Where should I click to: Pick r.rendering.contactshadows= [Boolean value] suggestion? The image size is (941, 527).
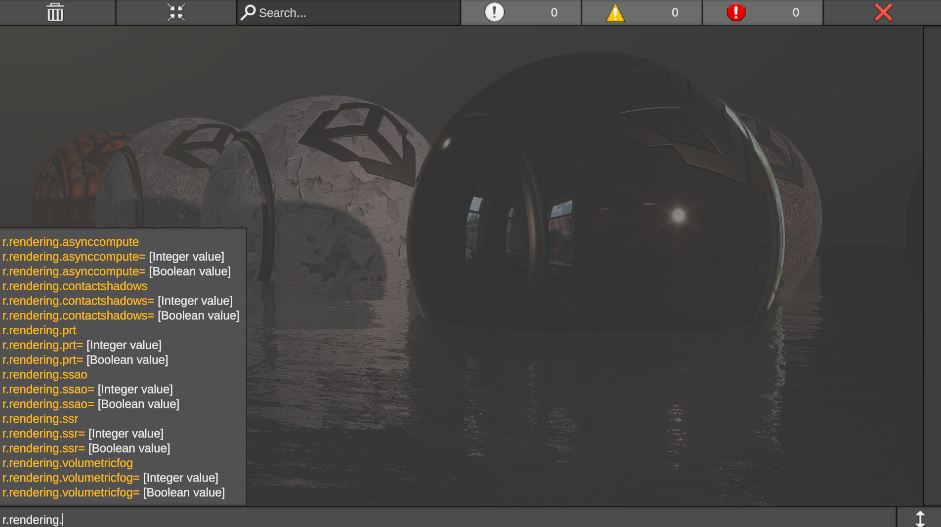click(x=121, y=315)
